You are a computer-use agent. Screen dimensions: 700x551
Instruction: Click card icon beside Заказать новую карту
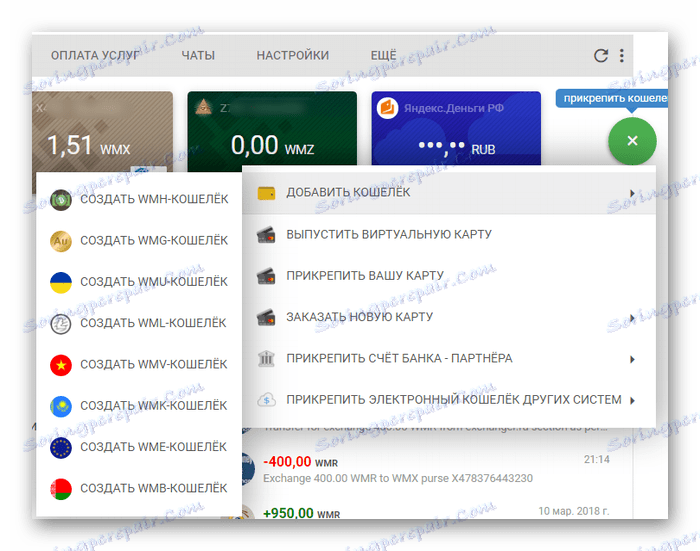266,317
